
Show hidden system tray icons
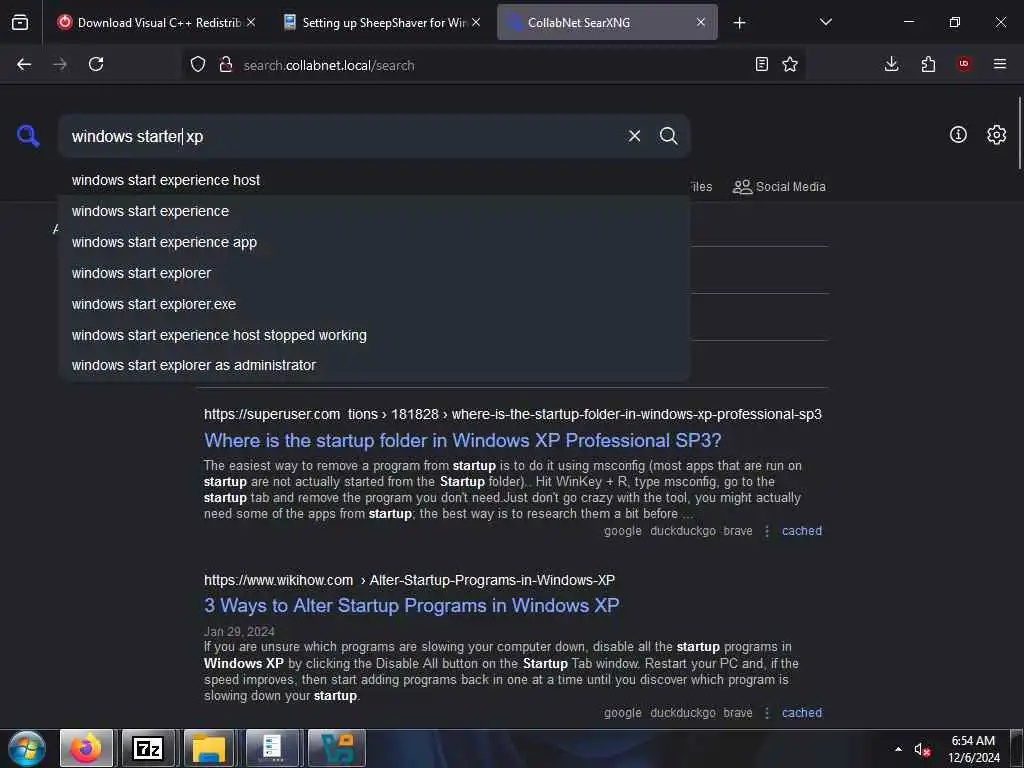[x=898, y=749]
